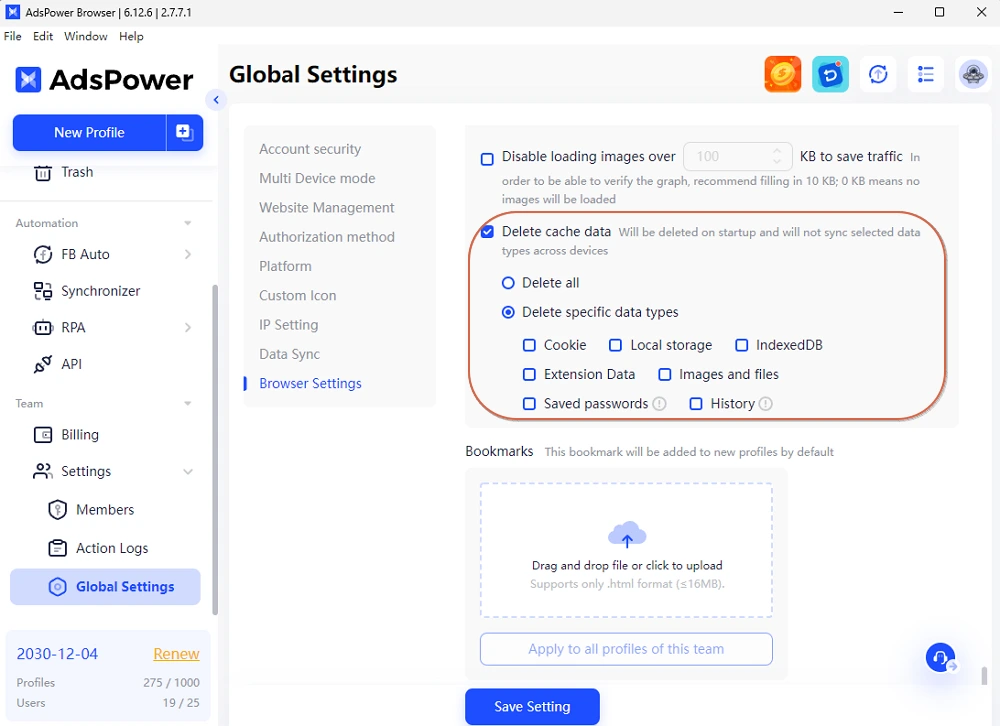Select Delete specific data types radio
1000x726 pixels.
coord(508,312)
